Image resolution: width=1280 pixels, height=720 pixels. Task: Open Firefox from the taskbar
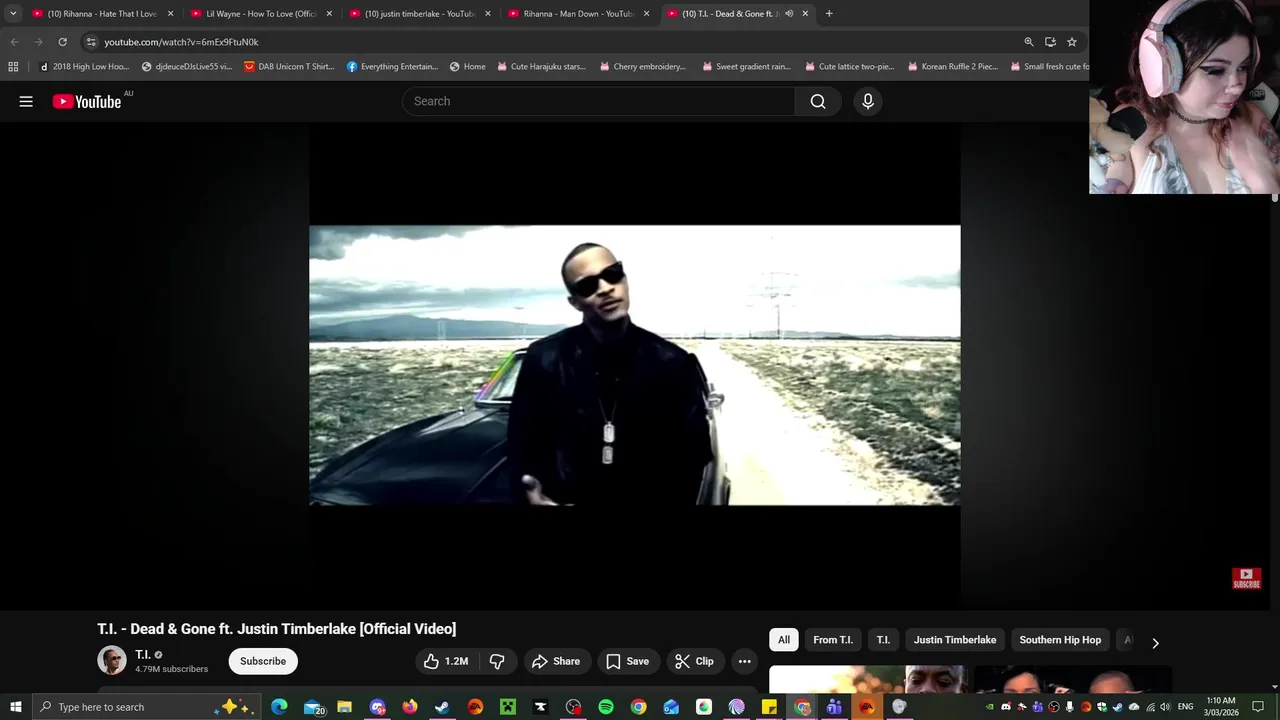pyautogui.click(x=410, y=707)
